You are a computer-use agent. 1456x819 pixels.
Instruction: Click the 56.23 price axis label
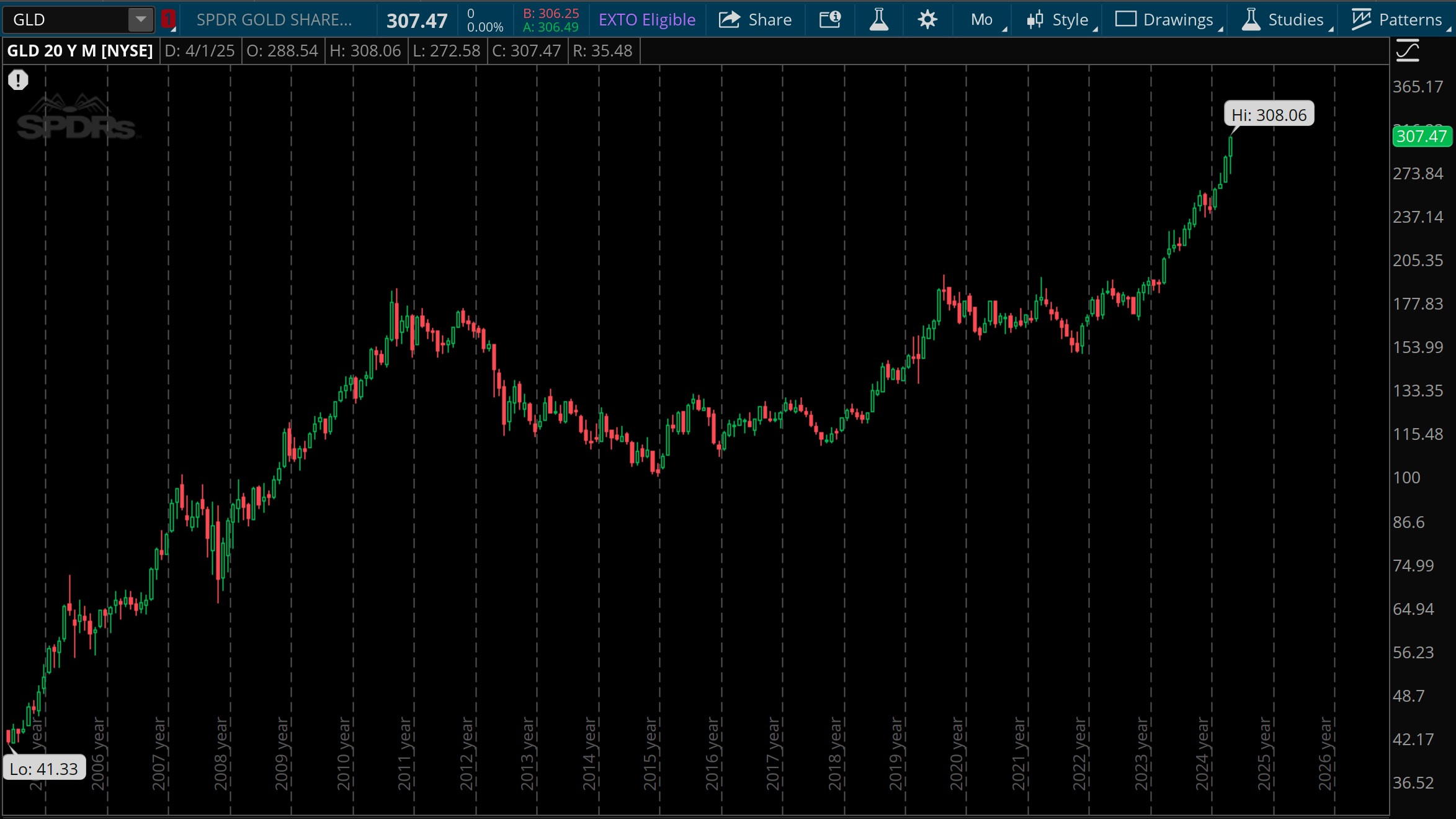coord(1414,652)
